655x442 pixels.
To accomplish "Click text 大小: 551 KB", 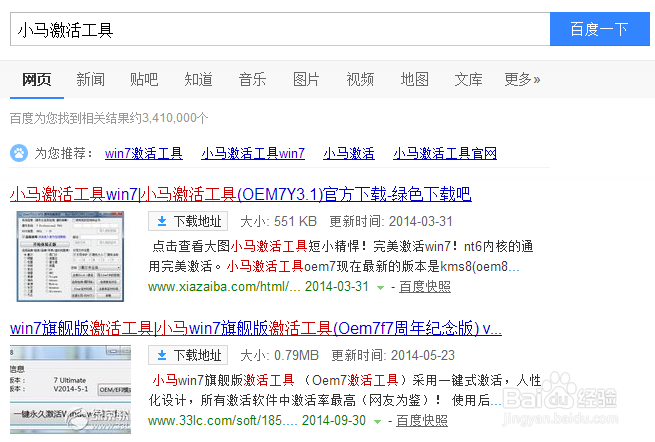I will (x=278, y=221).
